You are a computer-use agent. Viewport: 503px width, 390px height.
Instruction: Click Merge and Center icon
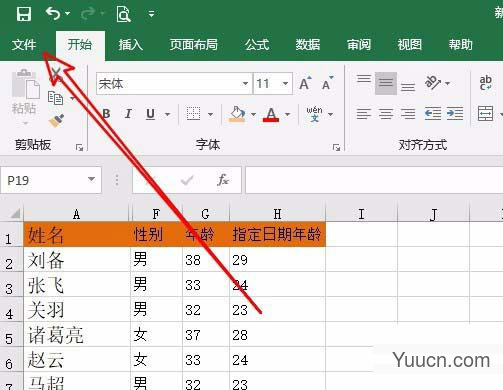click(485, 114)
